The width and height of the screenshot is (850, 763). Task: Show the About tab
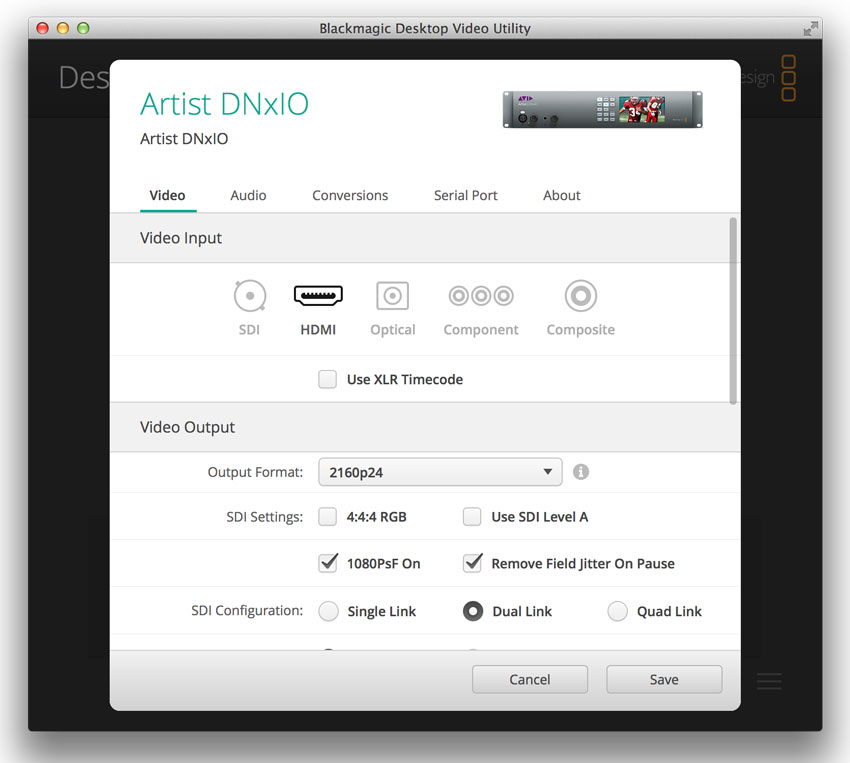[x=562, y=196]
